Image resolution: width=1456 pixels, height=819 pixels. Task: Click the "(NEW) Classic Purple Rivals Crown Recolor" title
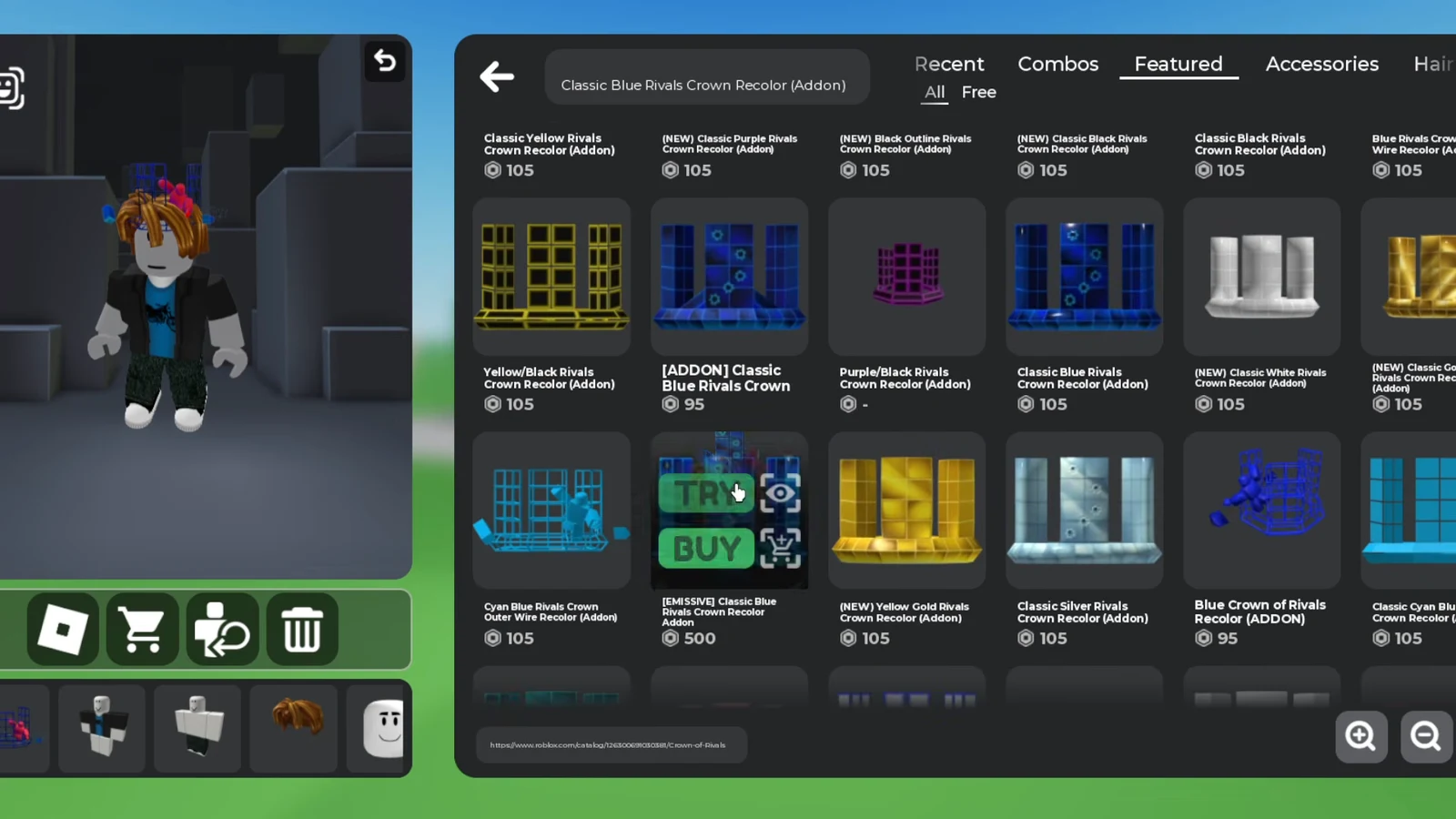coord(730,144)
